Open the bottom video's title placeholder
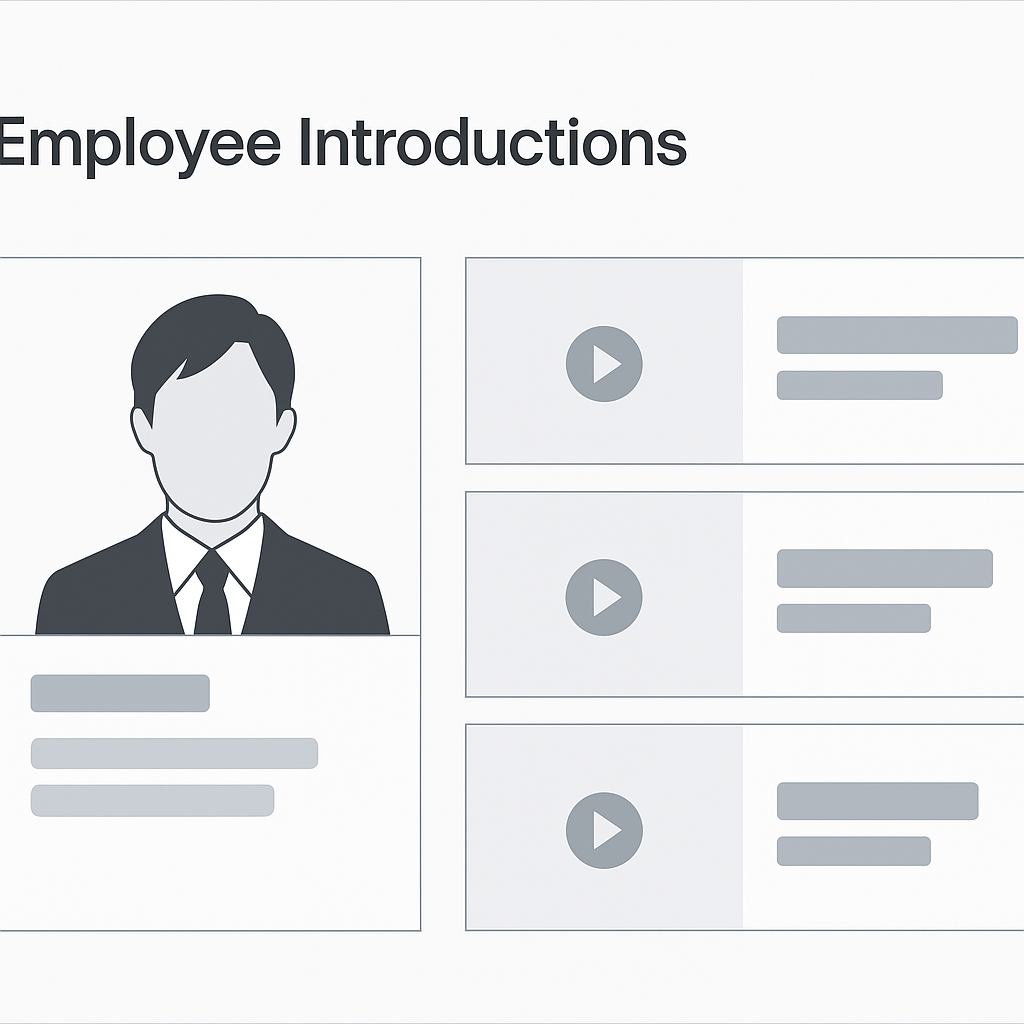The image size is (1024, 1024). click(877, 801)
